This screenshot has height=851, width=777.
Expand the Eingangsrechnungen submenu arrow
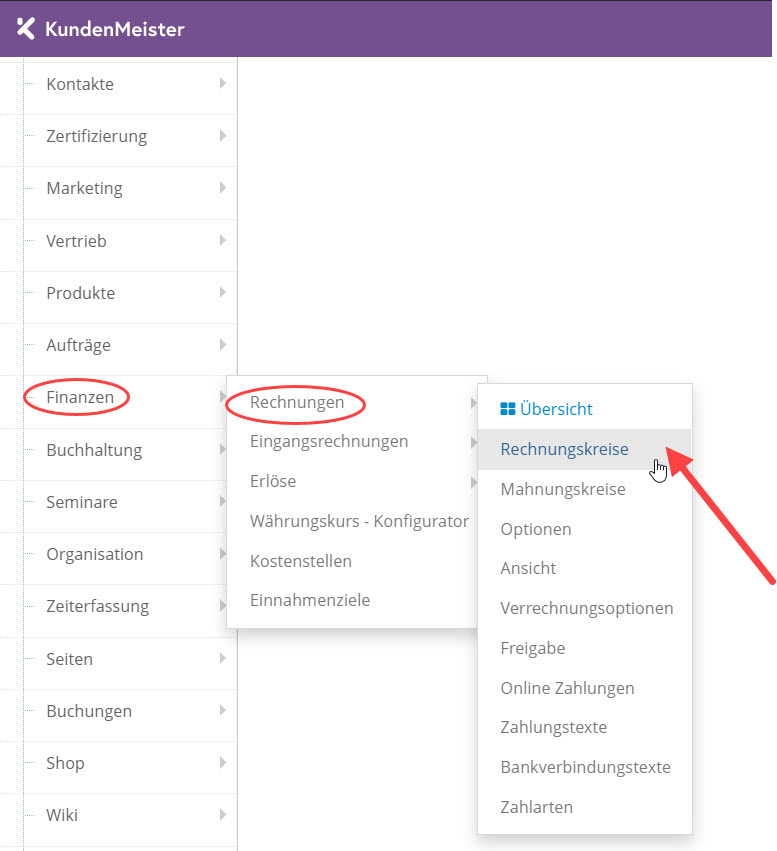pyautogui.click(x=473, y=442)
